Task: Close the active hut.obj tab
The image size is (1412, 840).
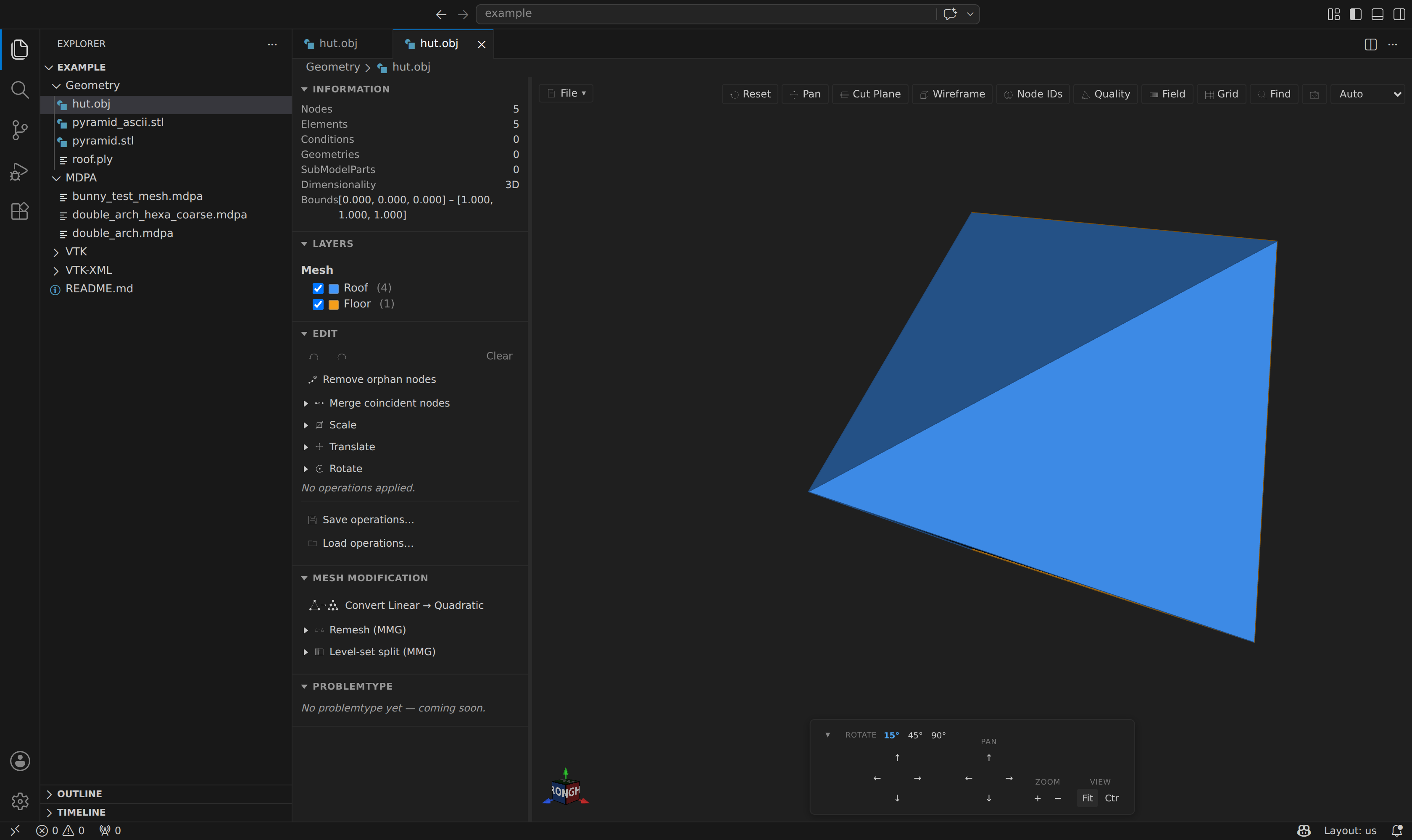Action: [x=482, y=44]
